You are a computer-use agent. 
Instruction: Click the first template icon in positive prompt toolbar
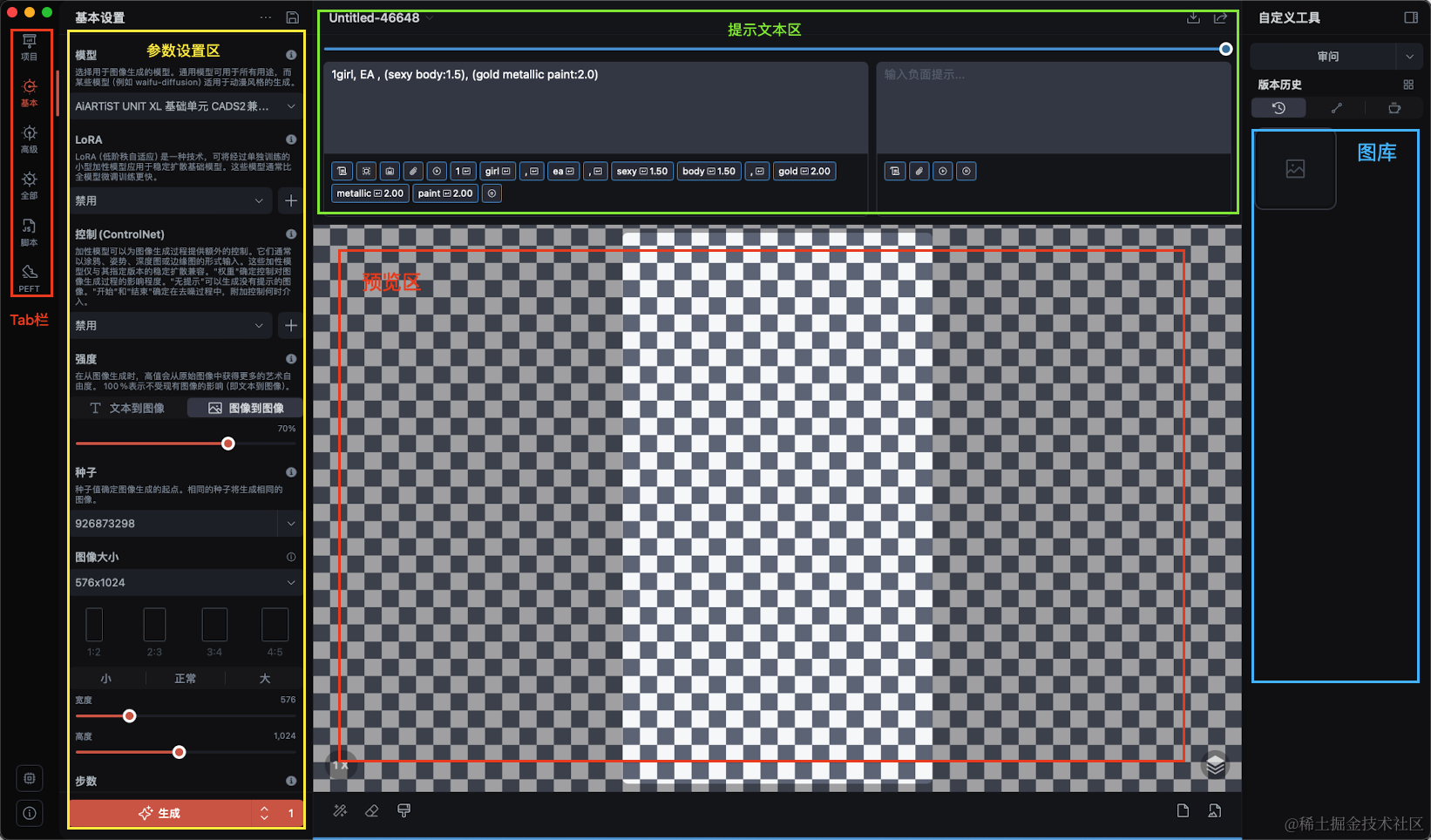click(342, 171)
